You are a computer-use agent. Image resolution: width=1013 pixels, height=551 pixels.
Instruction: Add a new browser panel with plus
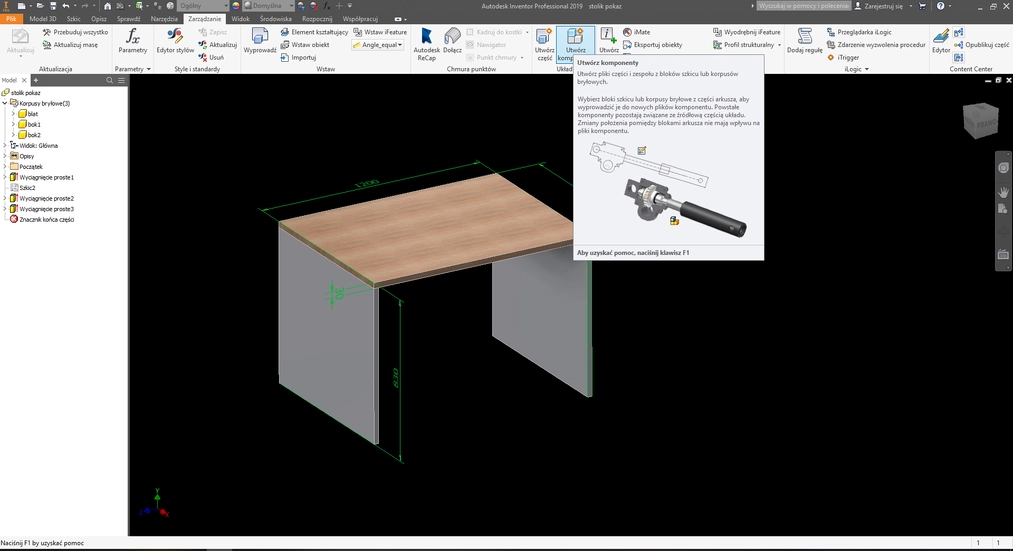pyautogui.click(x=36, y=80)
